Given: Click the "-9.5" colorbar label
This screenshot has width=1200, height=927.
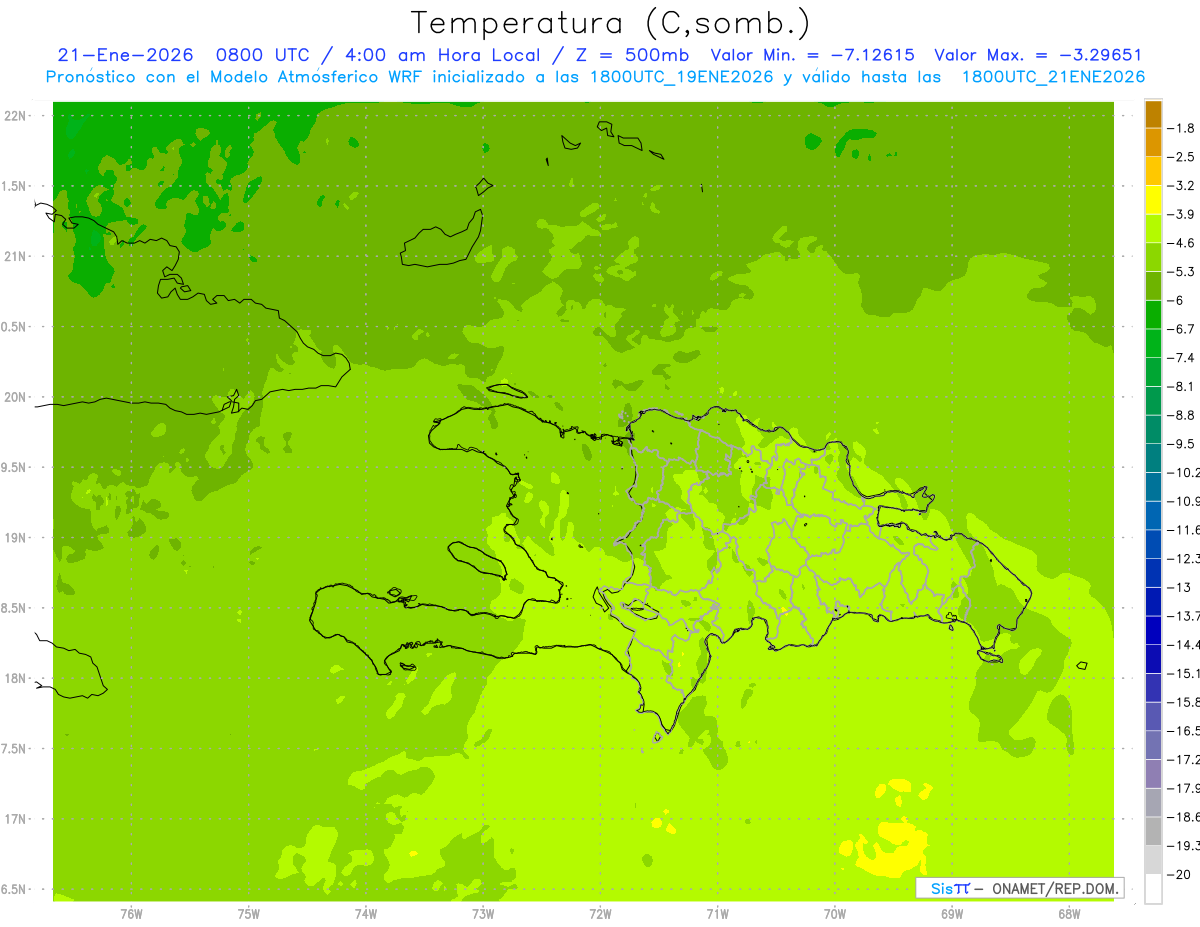Looking at the screenshot, I should pos(1182,443).
